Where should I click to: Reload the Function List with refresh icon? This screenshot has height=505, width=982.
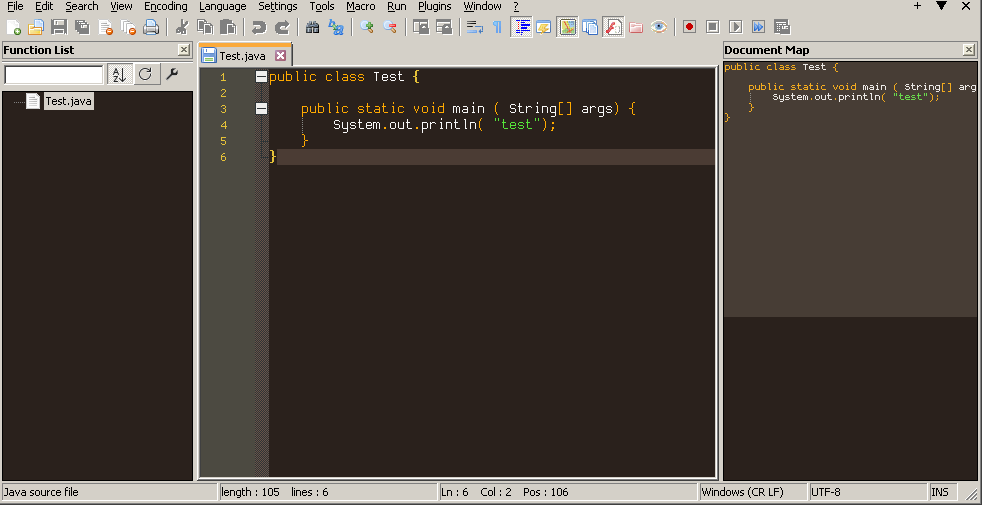click(145, 75)
